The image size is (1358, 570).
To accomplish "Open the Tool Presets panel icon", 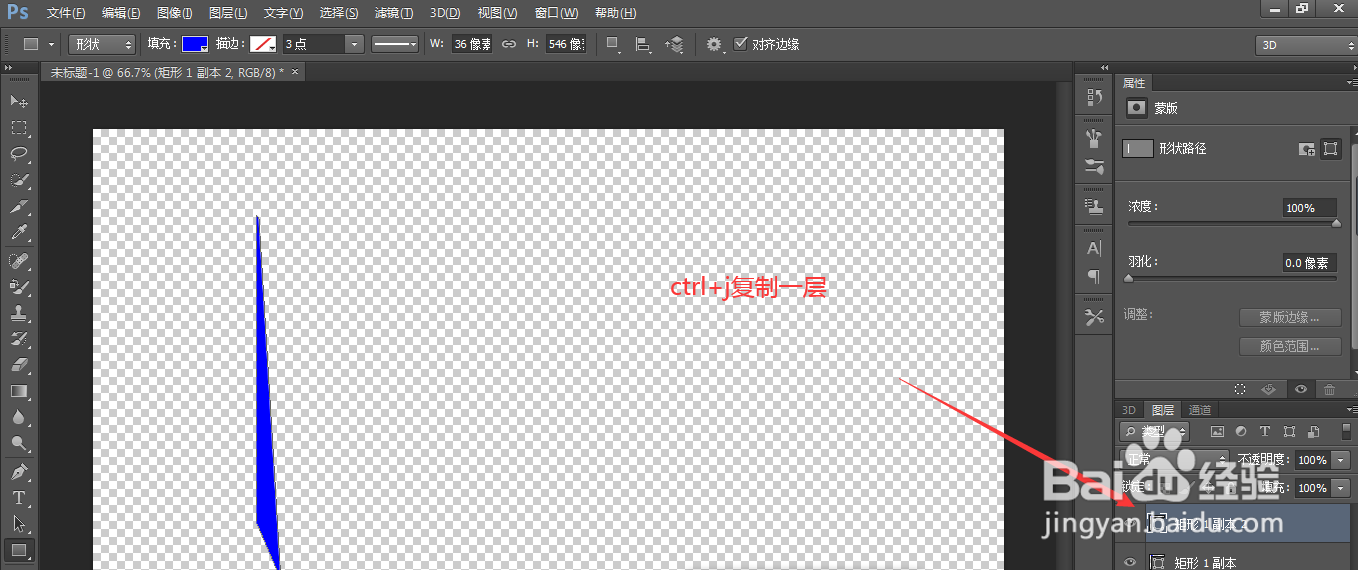I will [1094, 317].
